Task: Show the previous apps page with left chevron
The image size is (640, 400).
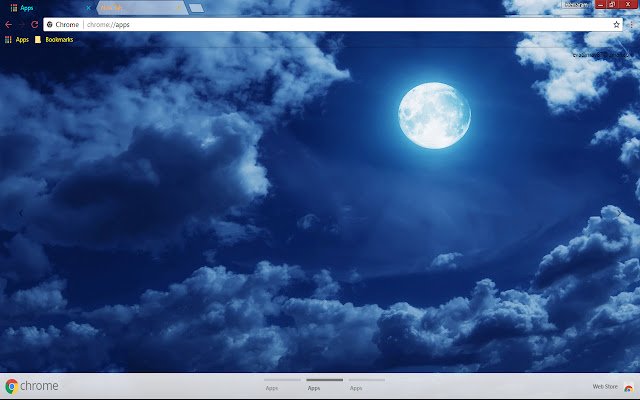Action: point(21,213)
